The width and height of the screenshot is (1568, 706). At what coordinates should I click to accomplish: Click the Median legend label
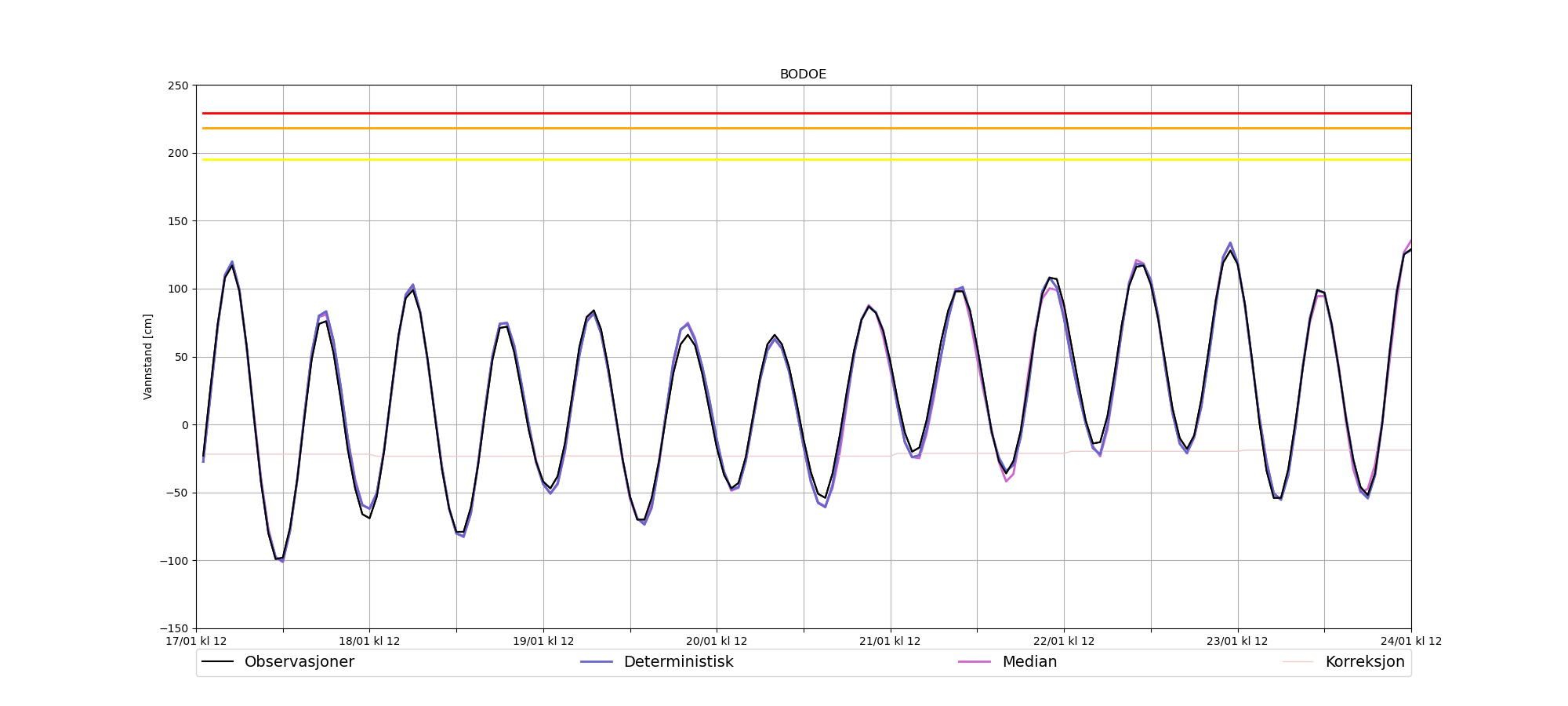tap(1029, 662)
